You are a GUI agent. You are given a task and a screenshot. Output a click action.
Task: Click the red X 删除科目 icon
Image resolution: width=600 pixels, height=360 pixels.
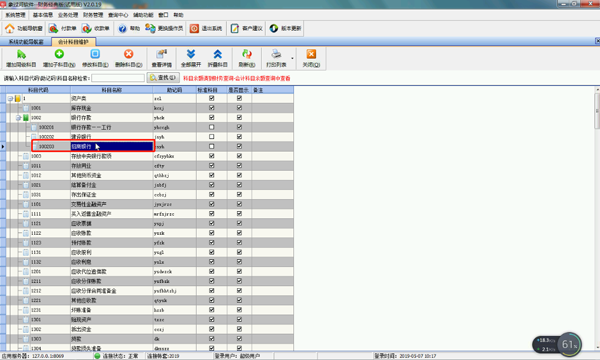pyautogui.click(x=129, y=54)
